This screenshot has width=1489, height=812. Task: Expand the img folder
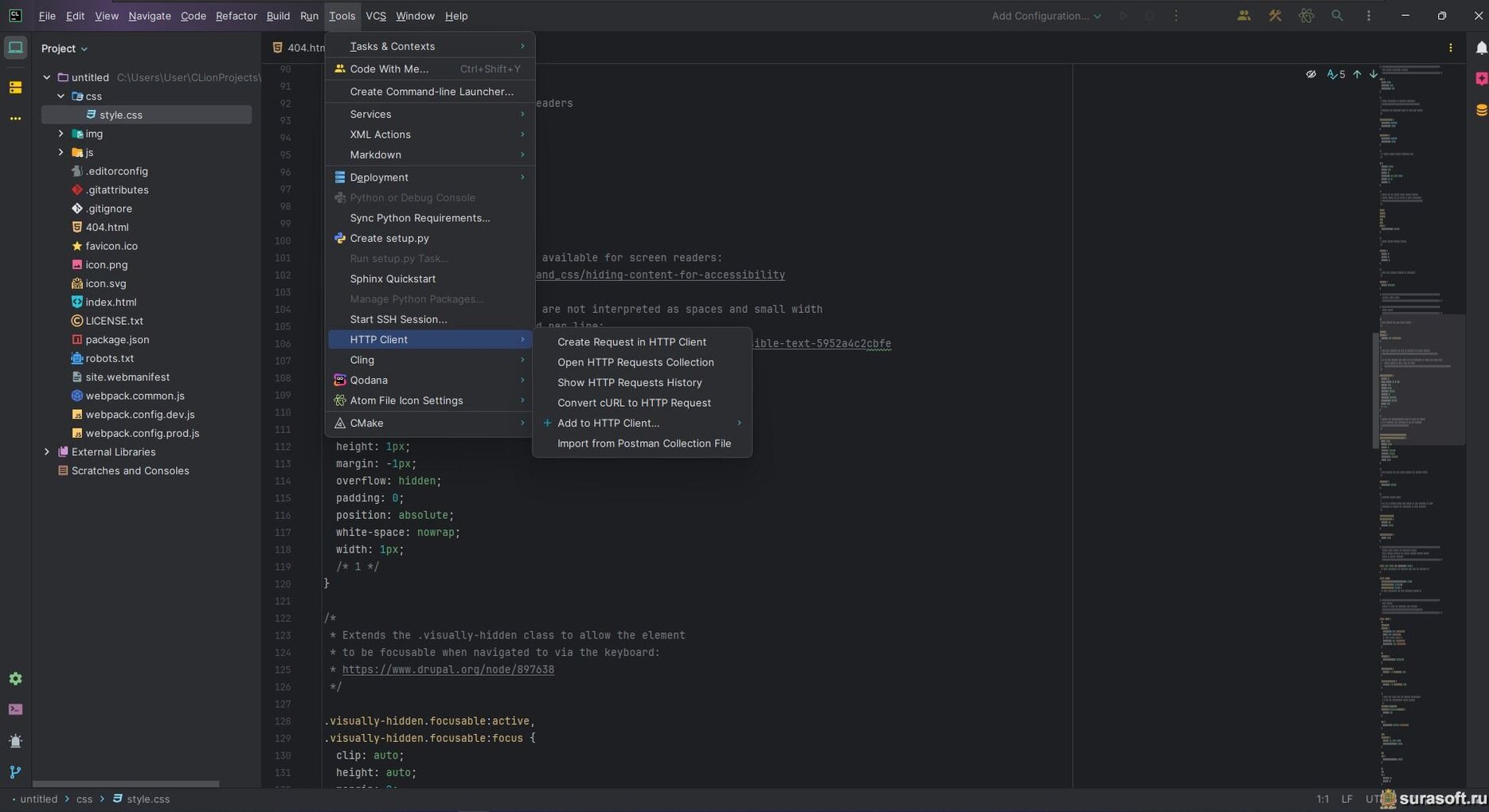[x=61, y=134]
